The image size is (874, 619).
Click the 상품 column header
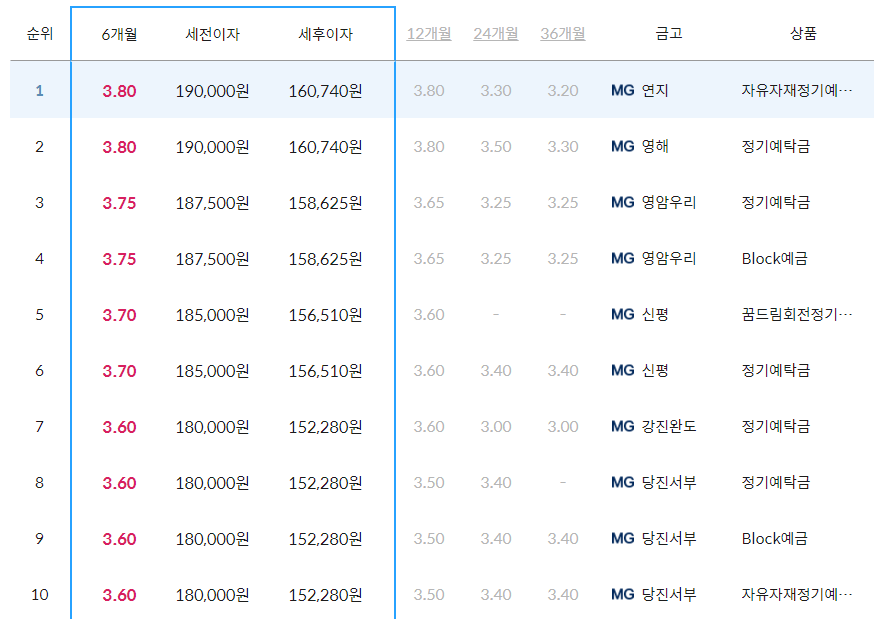coord(803,33)
